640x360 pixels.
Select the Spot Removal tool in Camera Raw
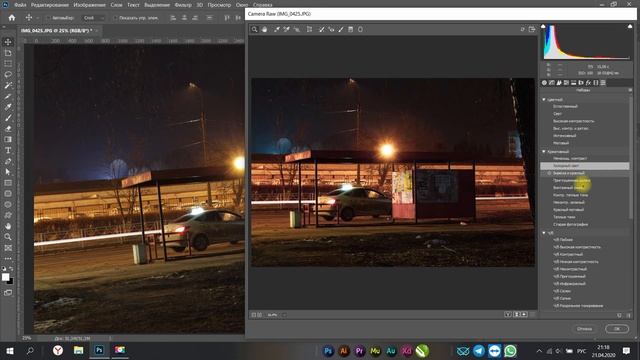(x=321, y=29)
